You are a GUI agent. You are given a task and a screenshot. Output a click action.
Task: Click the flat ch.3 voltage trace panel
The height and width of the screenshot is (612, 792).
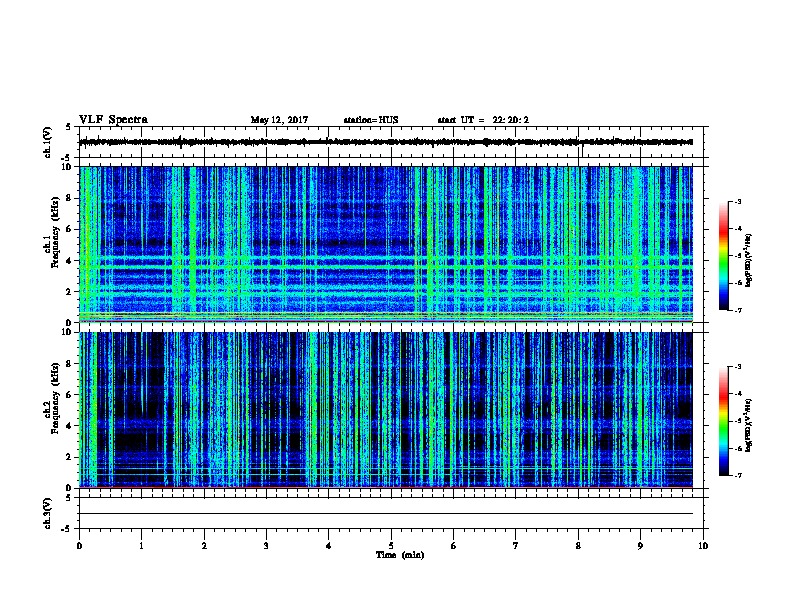pos(391,513)
